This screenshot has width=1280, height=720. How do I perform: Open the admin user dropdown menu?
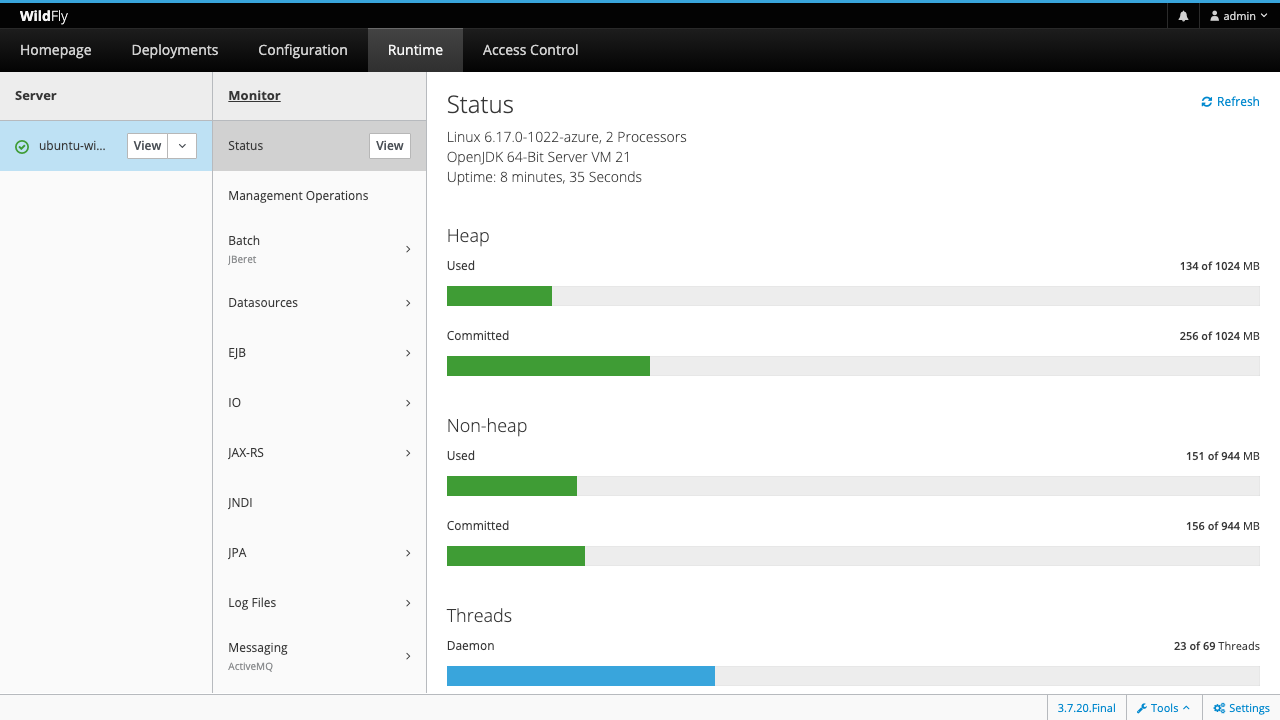point(1239,16)
